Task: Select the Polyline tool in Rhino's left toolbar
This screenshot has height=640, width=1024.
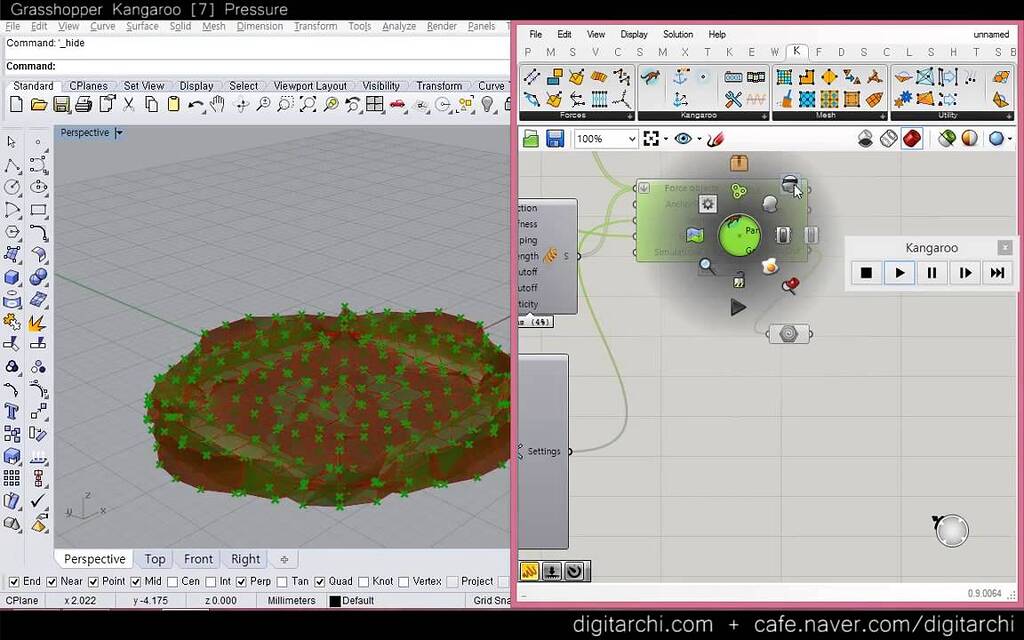Action: coord(12,165)
